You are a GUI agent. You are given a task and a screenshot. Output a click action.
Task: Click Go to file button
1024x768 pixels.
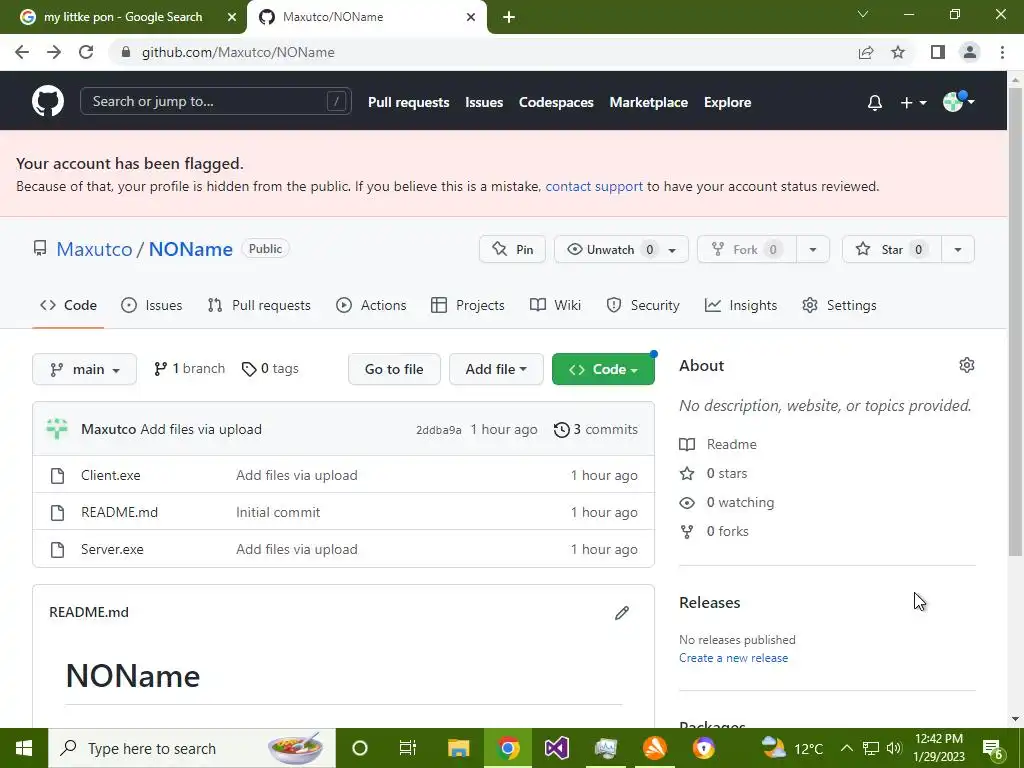coord(394,369)
